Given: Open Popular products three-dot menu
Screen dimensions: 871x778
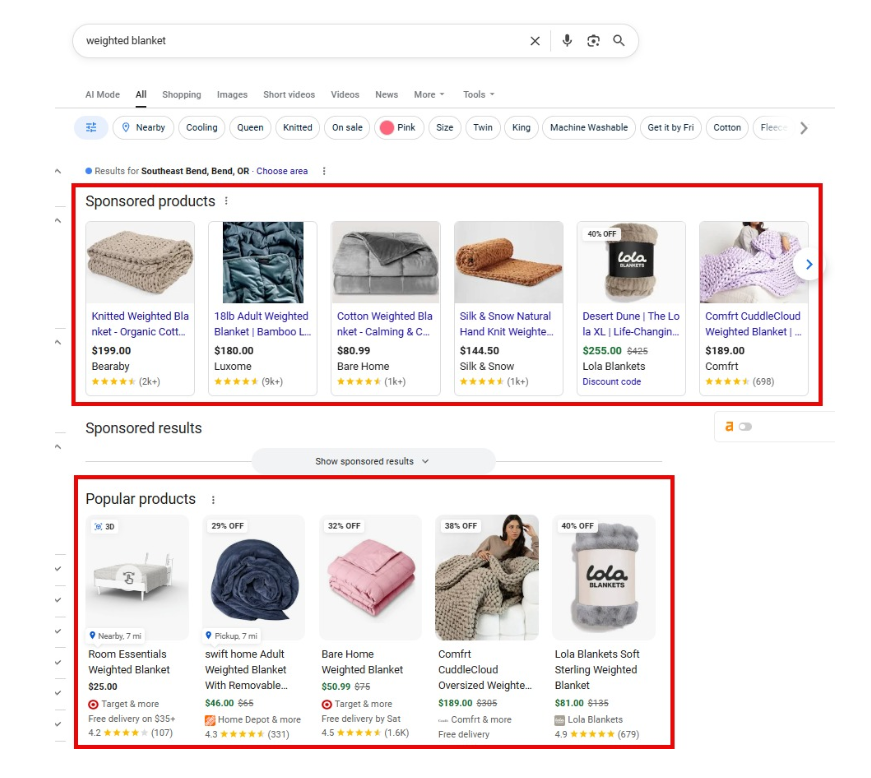Looking at the screenshot, I should pos(213,500).
